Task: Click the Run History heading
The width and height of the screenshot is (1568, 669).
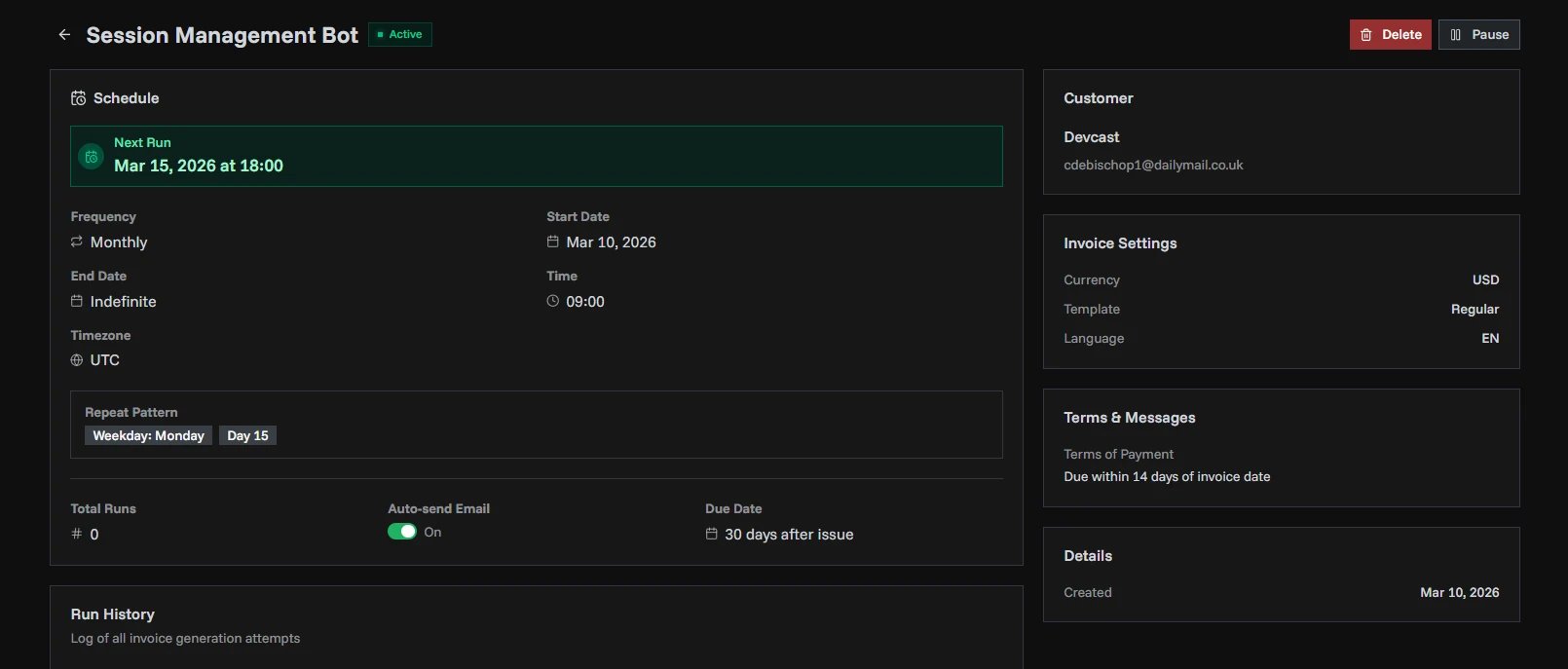Action: pos(112,614)
